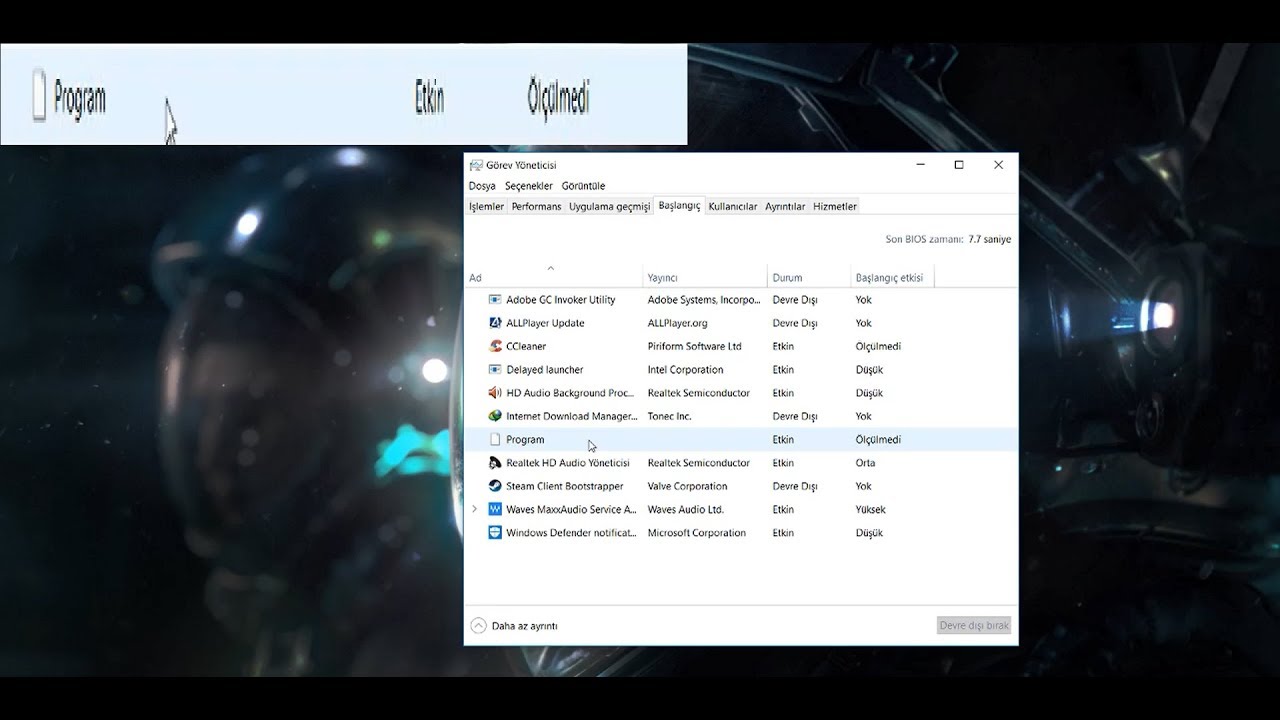
Task: Click the Waves MaxxAudio Service icon
Action: pos(494,509)
